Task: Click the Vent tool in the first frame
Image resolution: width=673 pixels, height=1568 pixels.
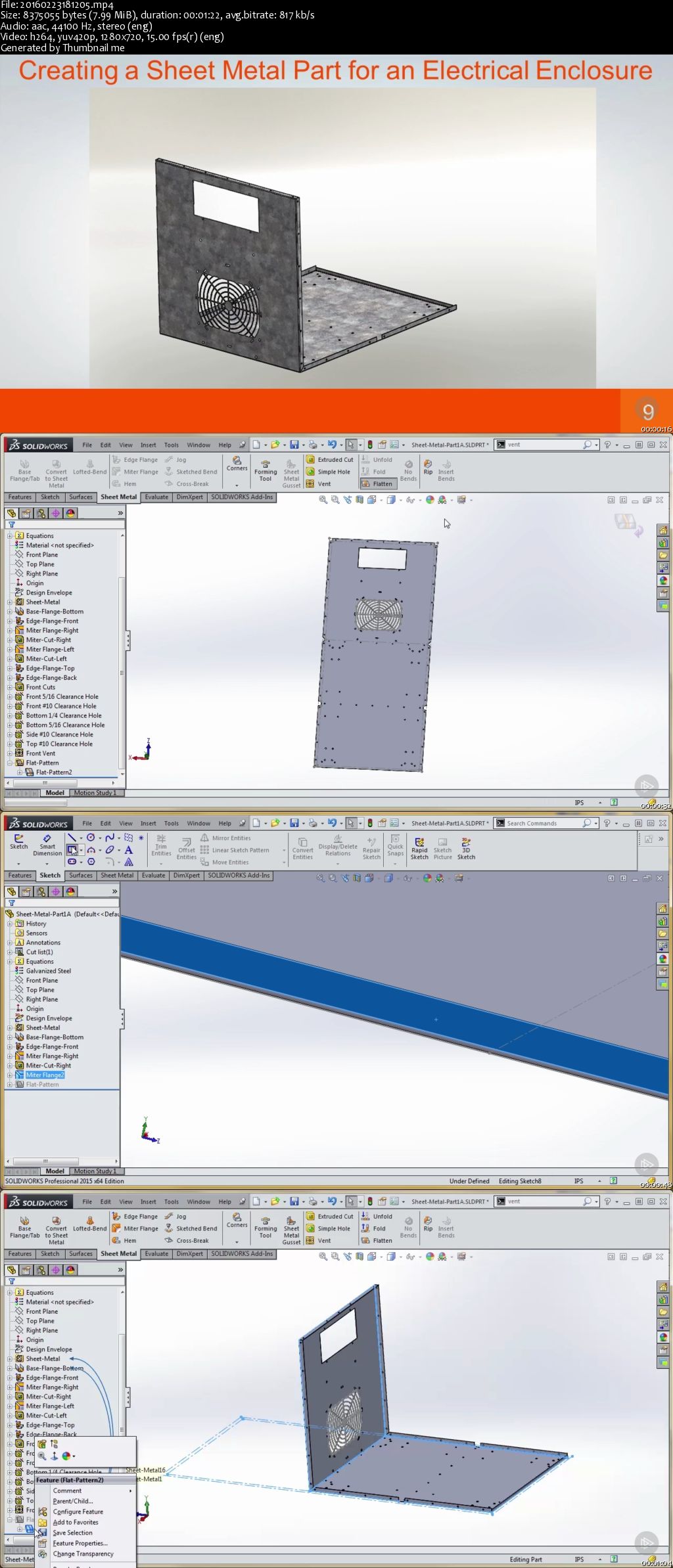Action: point(319,484)
